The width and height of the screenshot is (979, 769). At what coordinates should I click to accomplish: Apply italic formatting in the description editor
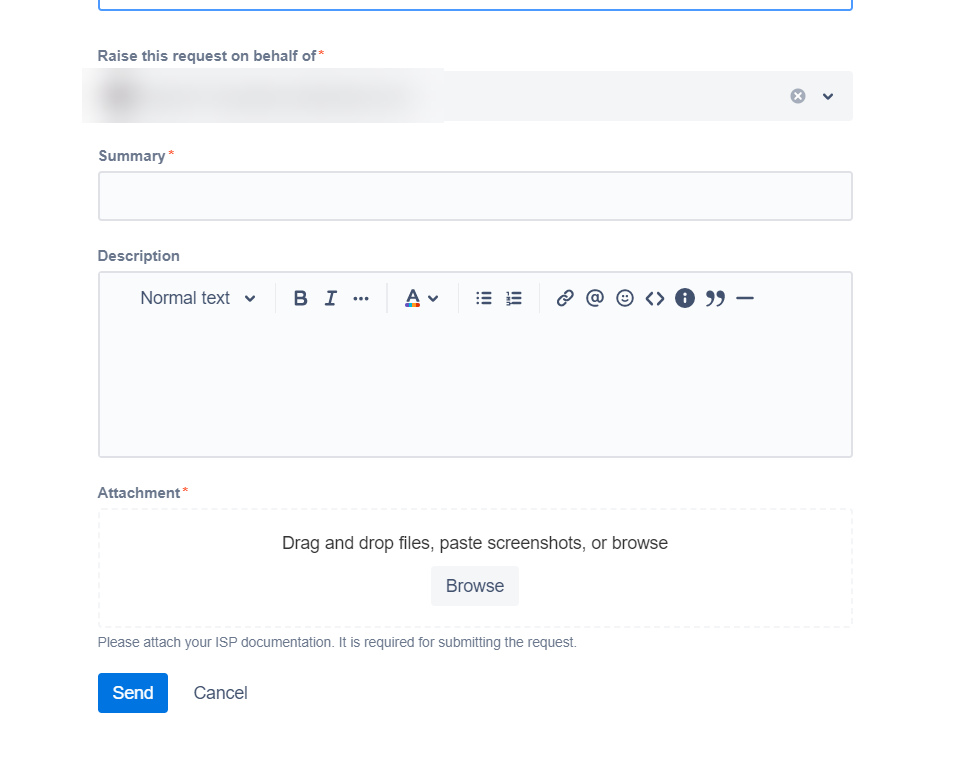click(330, 297)
